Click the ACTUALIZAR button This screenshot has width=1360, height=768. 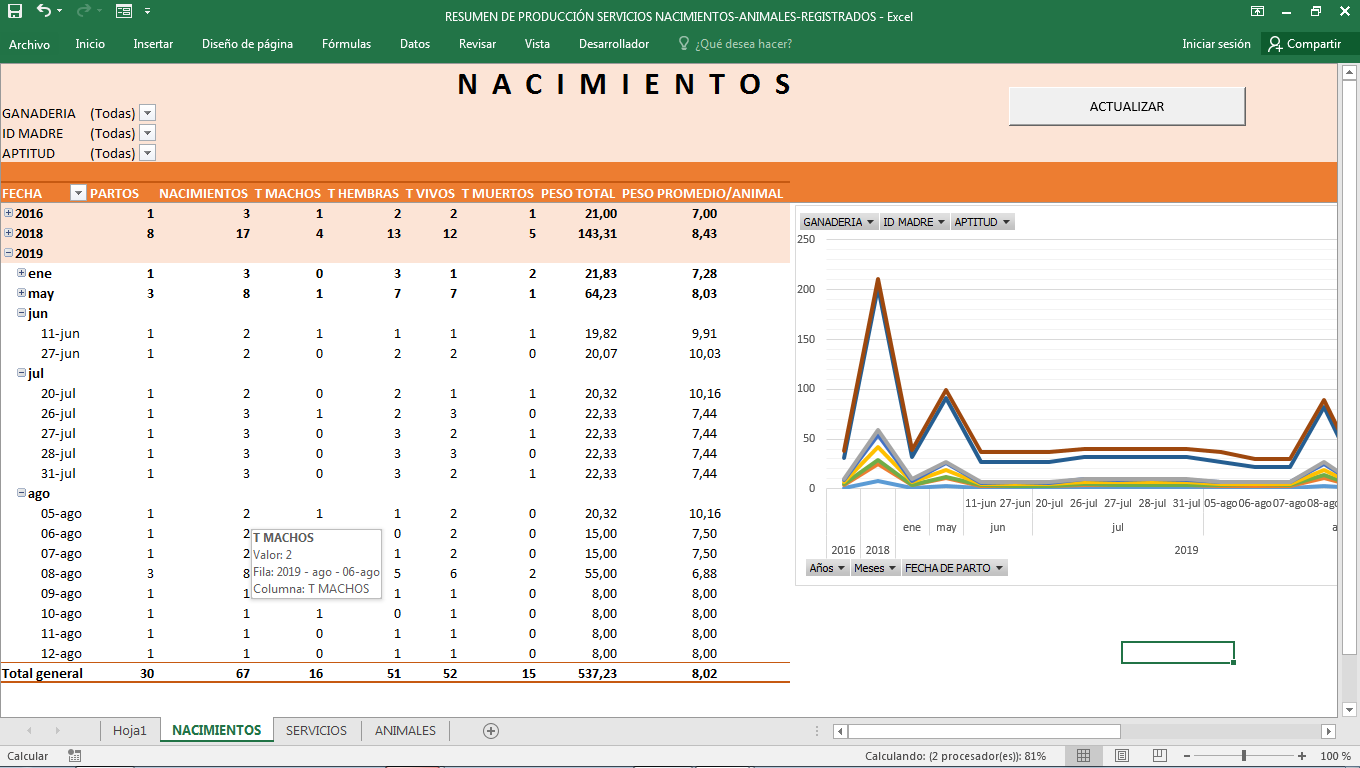click(x=1127, y=106)
